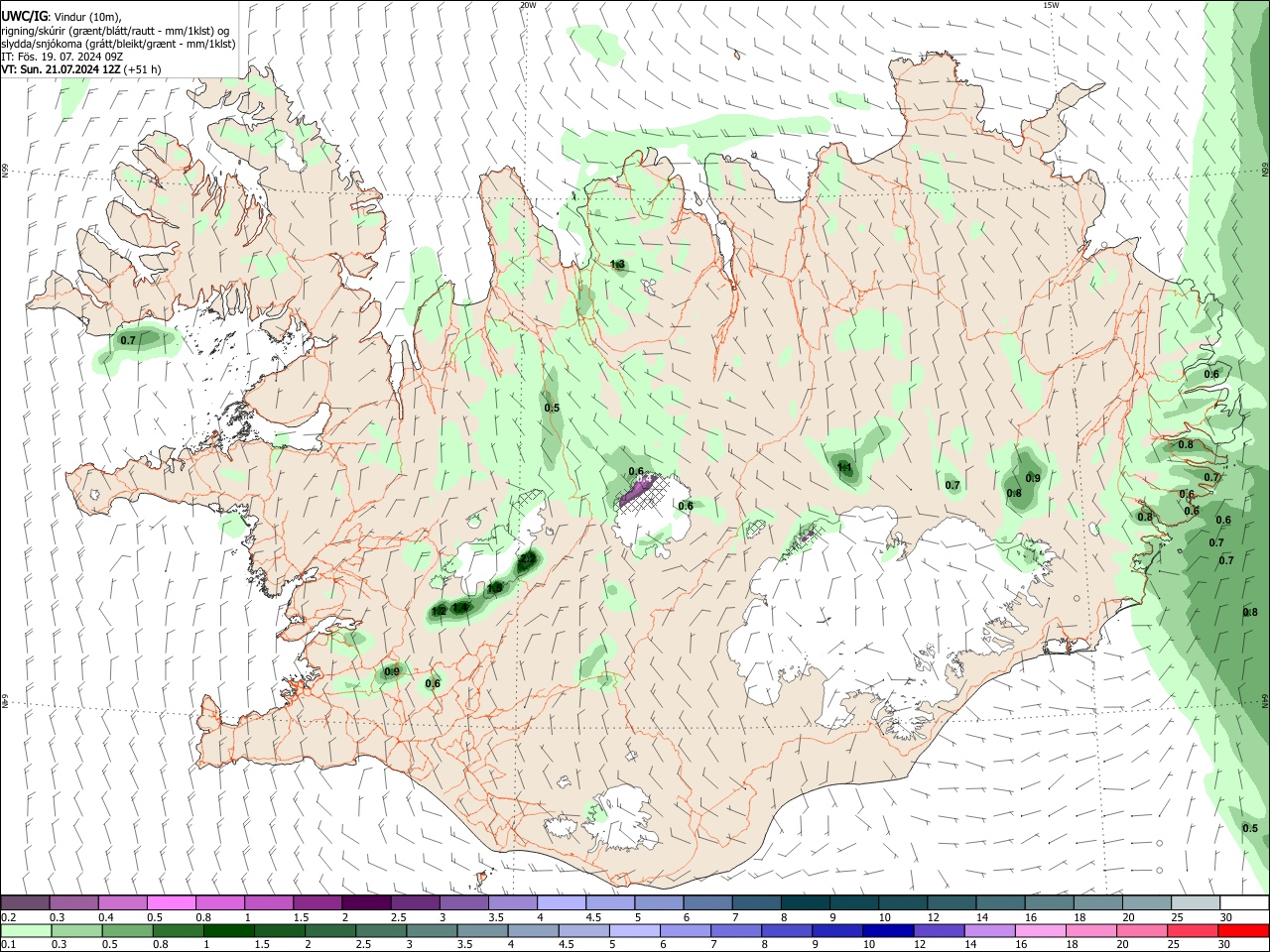Pick the white 30 swatch in the upper legend
Image resolution: width=1270 pixels, height=952 pixels.
point(1244,902)
